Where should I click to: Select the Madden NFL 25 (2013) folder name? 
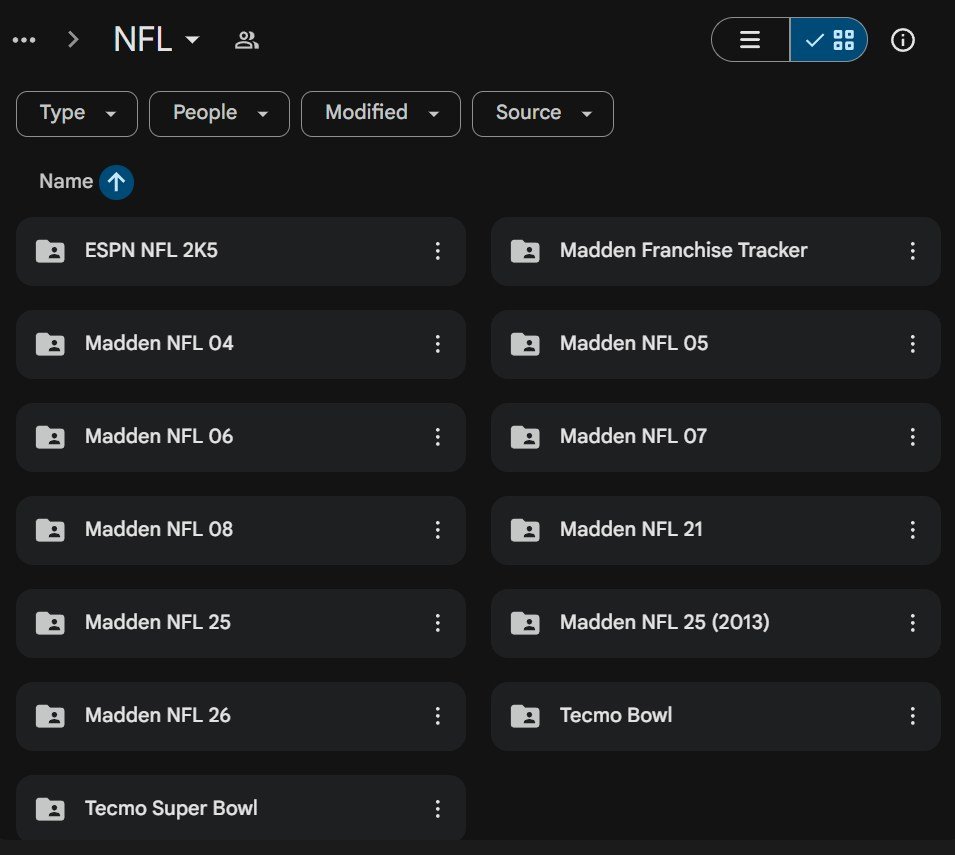pos(664,622)
